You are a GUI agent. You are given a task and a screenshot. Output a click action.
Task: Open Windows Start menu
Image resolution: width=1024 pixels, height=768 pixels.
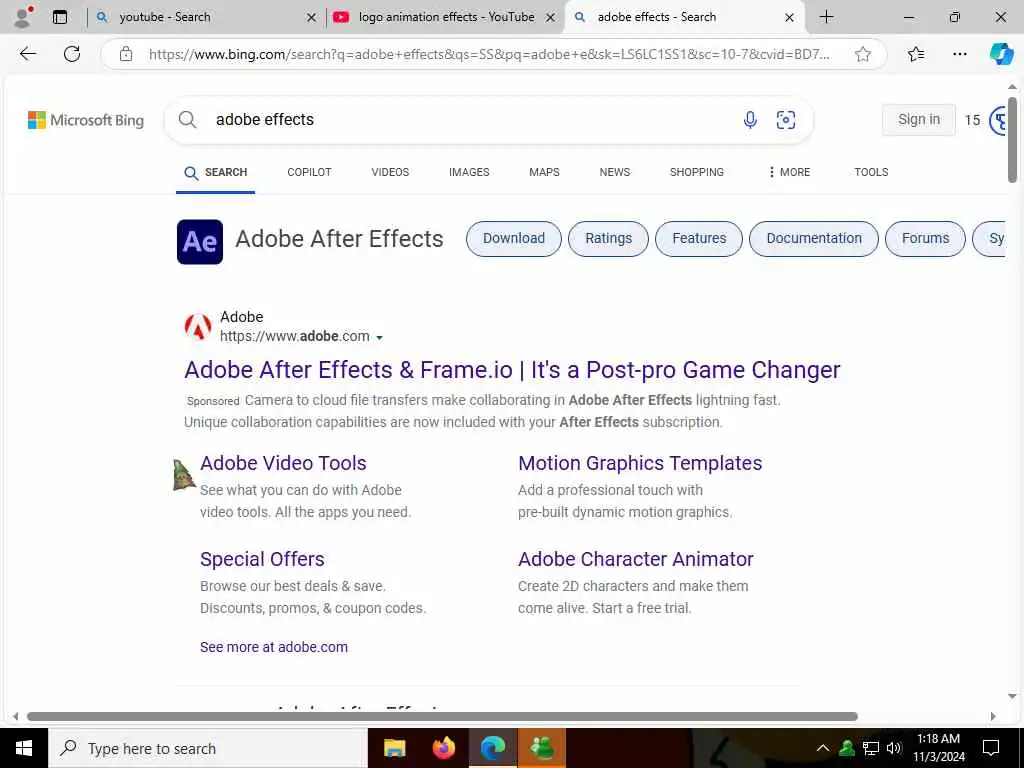[24, 748]
